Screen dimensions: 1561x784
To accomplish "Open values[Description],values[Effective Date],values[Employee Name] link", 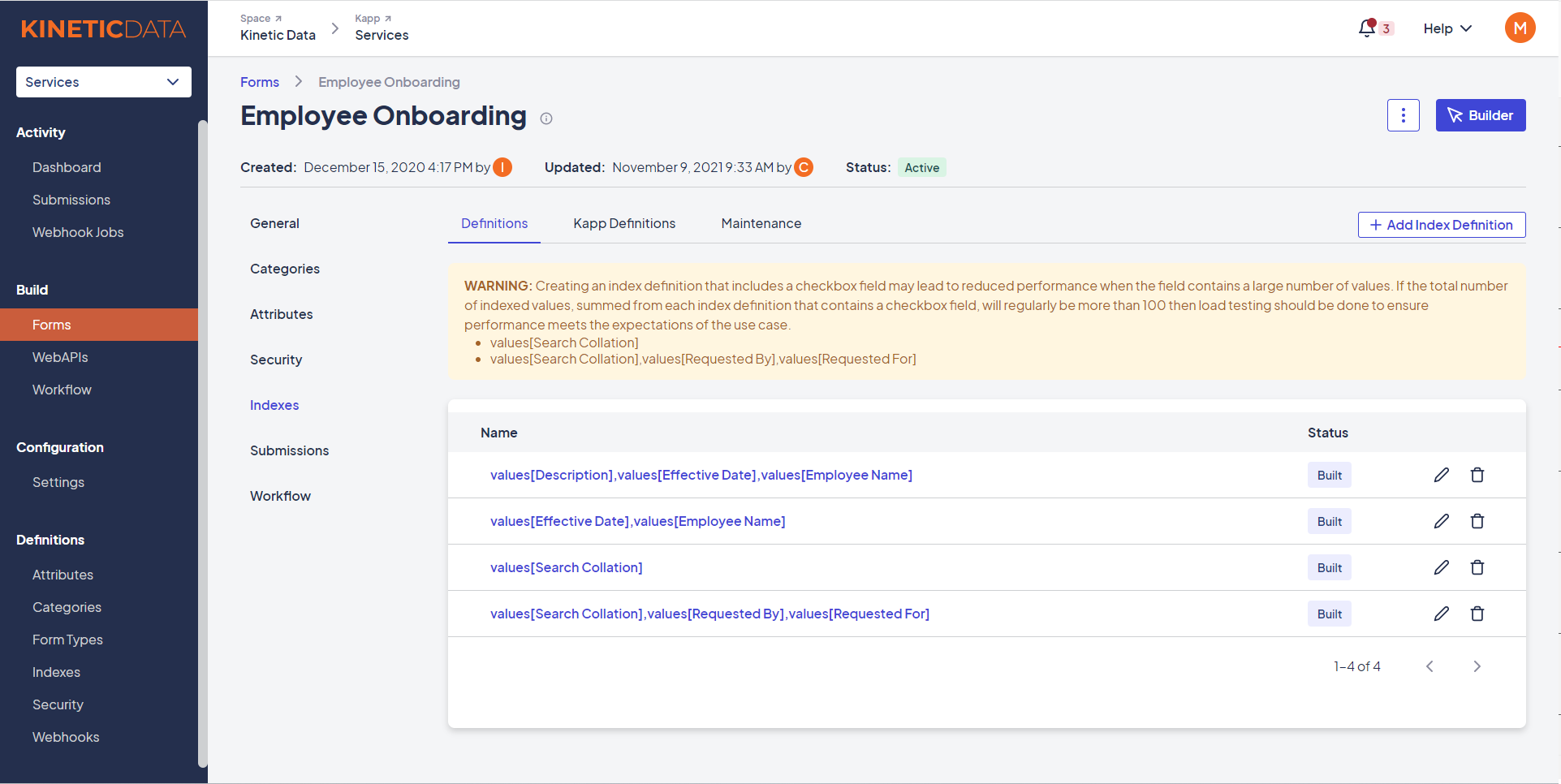I will 701,475.
